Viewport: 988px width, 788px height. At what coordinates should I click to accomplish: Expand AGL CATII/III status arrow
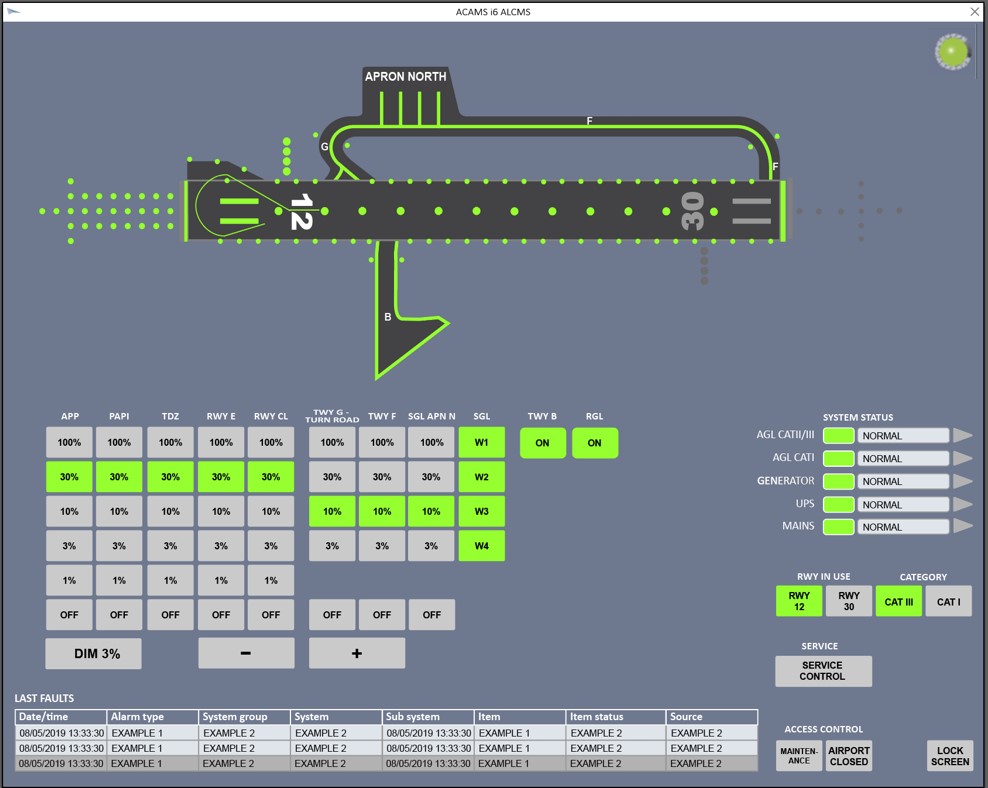point(962,436)
